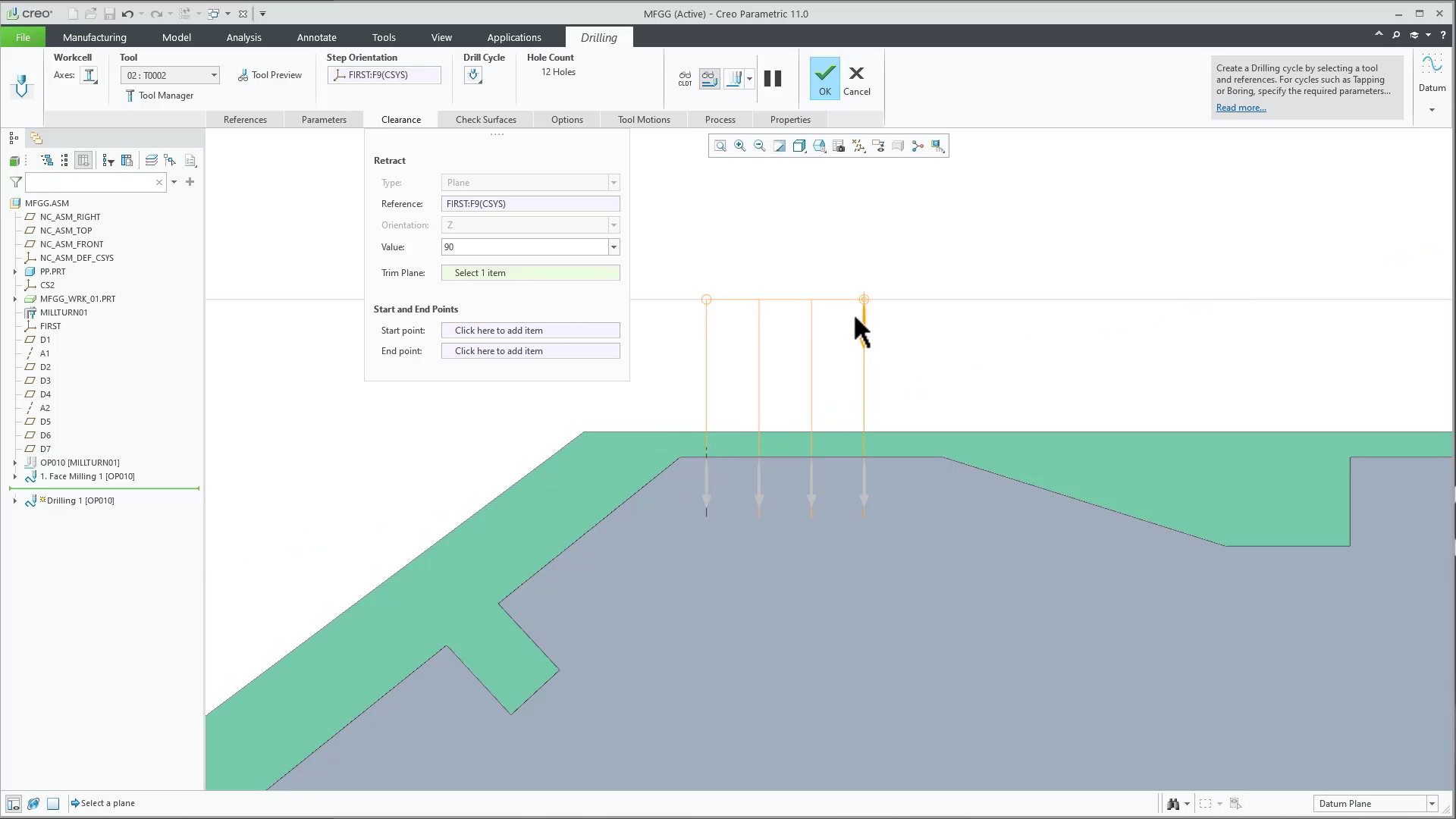The height and width of the screenshot is (819, 1456).
Task: Cancel the drilling step
Action: (x=857, y=80)
